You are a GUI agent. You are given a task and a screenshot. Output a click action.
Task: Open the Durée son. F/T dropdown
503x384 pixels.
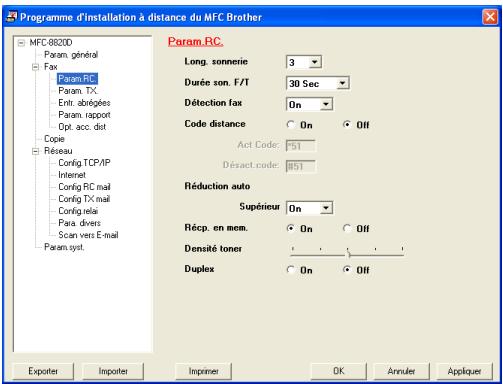click(342, 83)
